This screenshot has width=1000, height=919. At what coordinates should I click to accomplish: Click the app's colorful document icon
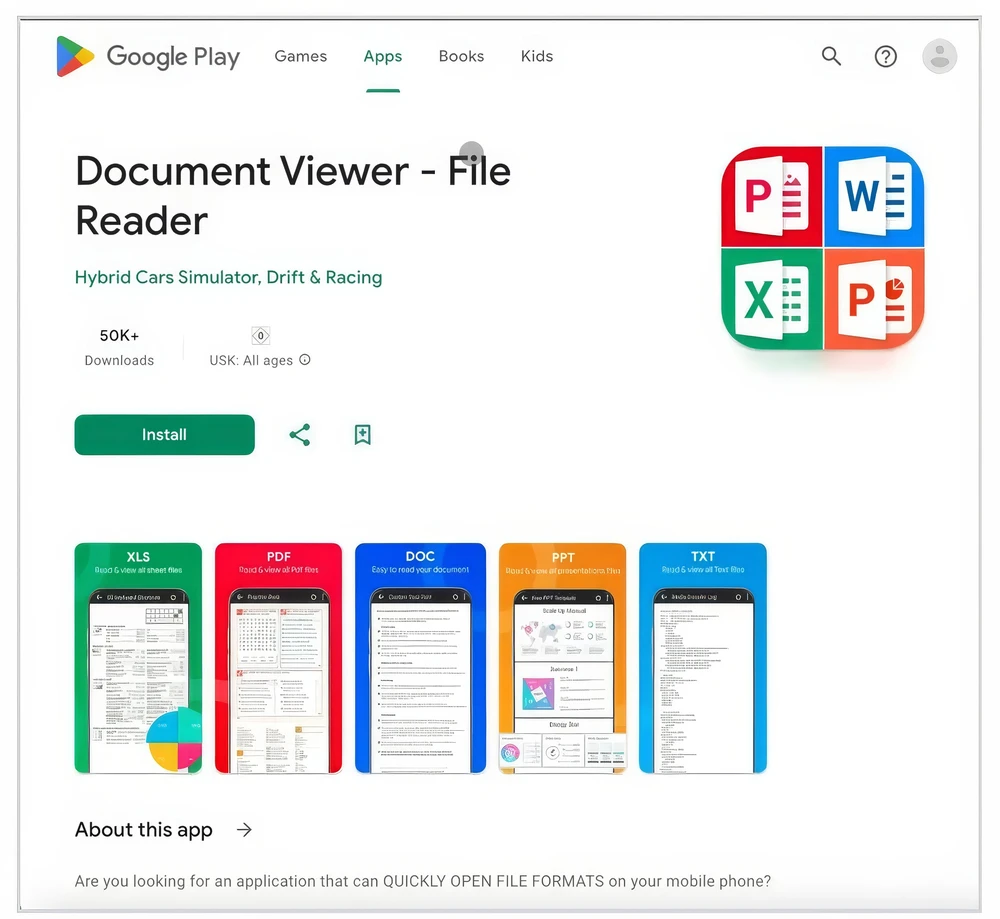click(822, 248)
